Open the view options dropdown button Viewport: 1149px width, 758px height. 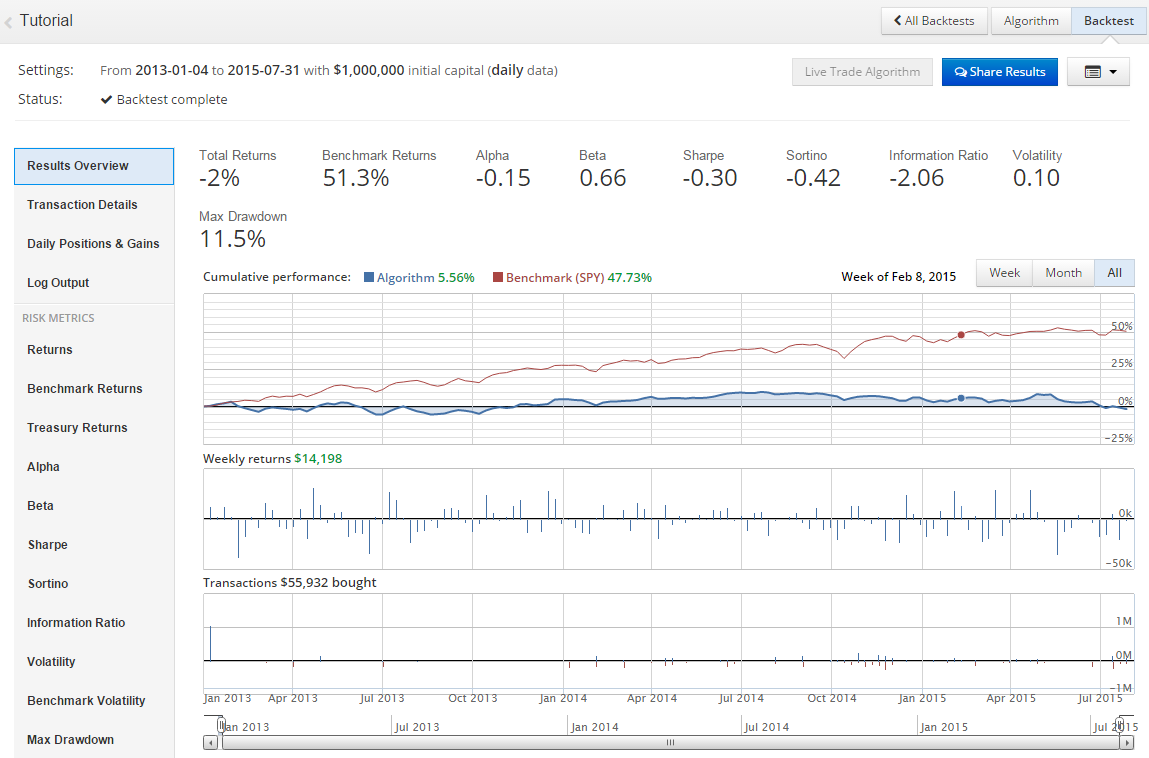[x=1098, y=72]
